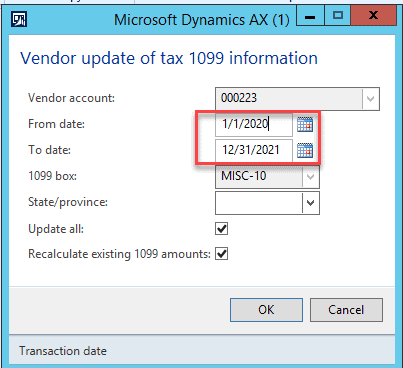The height and width of the screenshot is (368, 403).
Task: Click the Transaction date status bar text
Action: [x=63, y=351]
